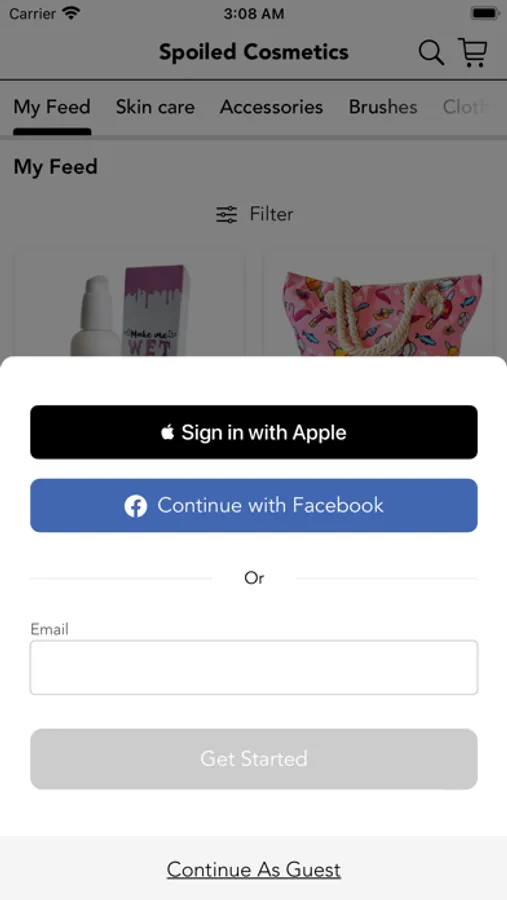
Task: Focus the Email input field
Action: 254,668
